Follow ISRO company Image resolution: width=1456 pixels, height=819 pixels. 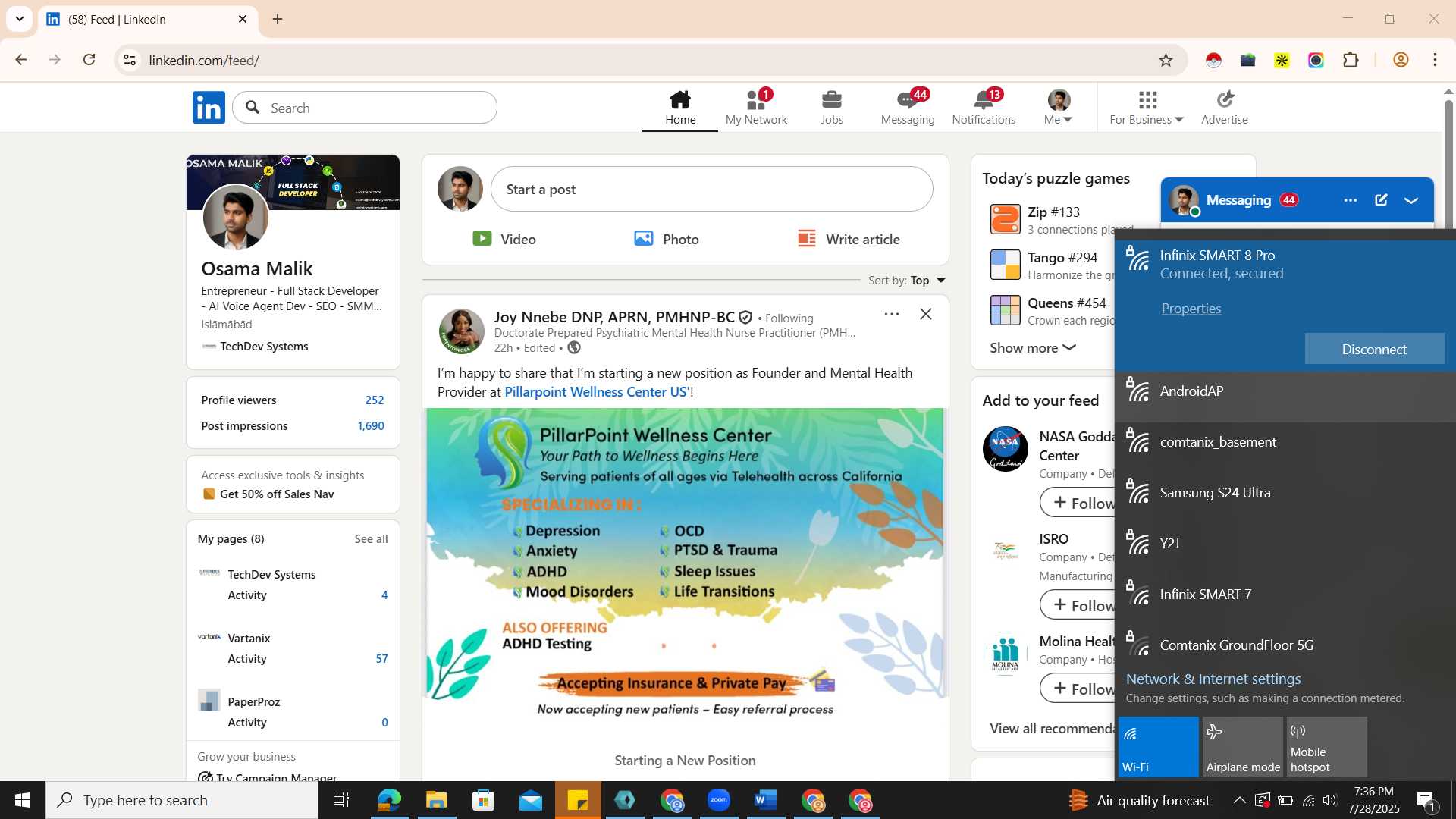pyautogui.click(x=1078, y=605)
